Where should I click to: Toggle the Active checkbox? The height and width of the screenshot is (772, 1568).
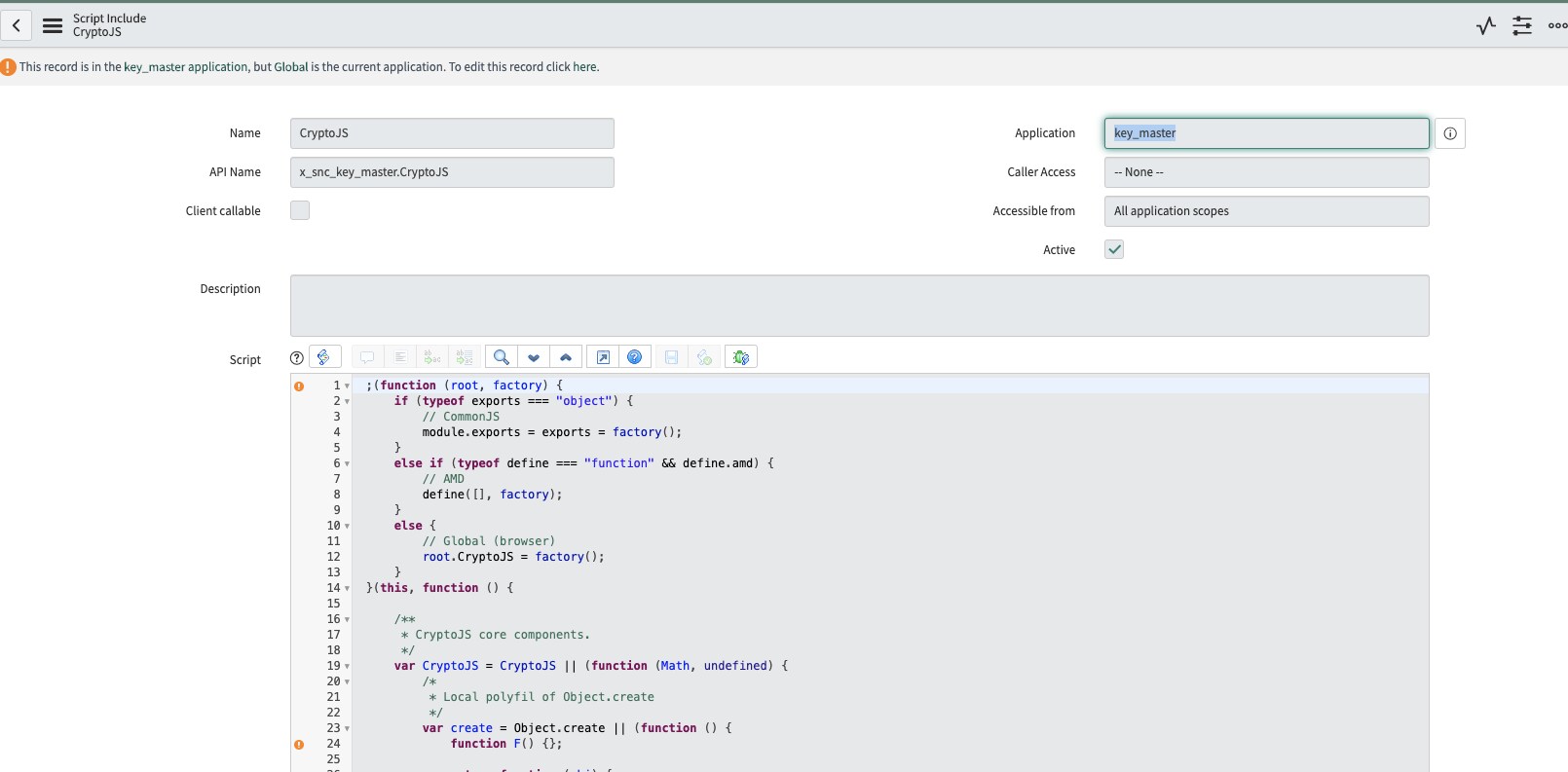click(1114, 249)
